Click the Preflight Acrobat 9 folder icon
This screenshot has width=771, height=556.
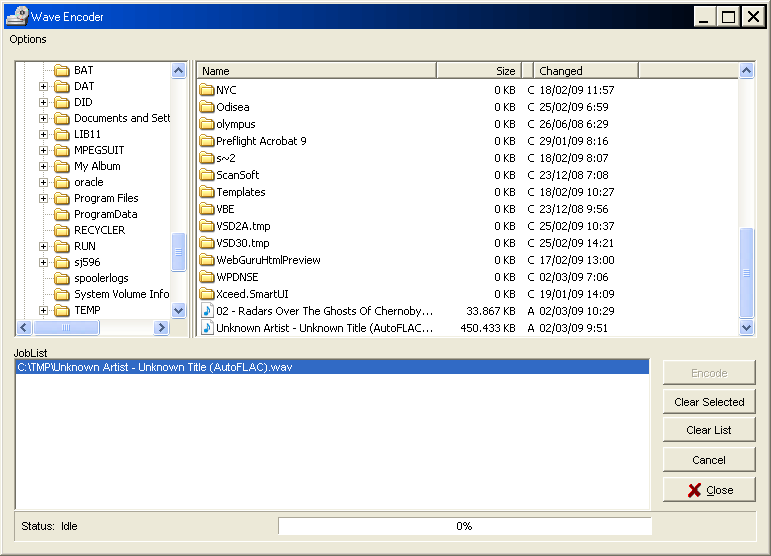coord(207,141)
